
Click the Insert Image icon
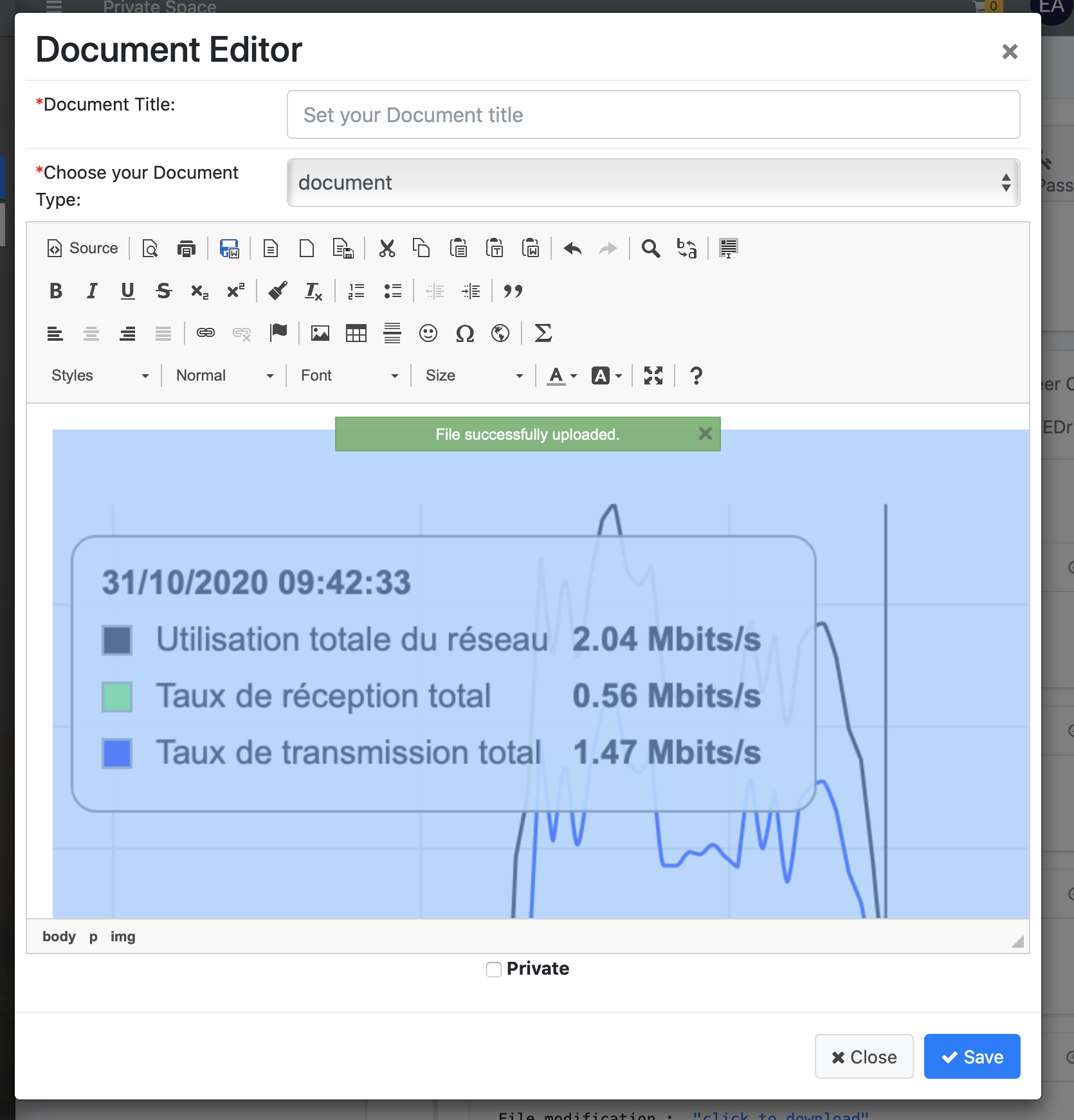pos(320,333)
